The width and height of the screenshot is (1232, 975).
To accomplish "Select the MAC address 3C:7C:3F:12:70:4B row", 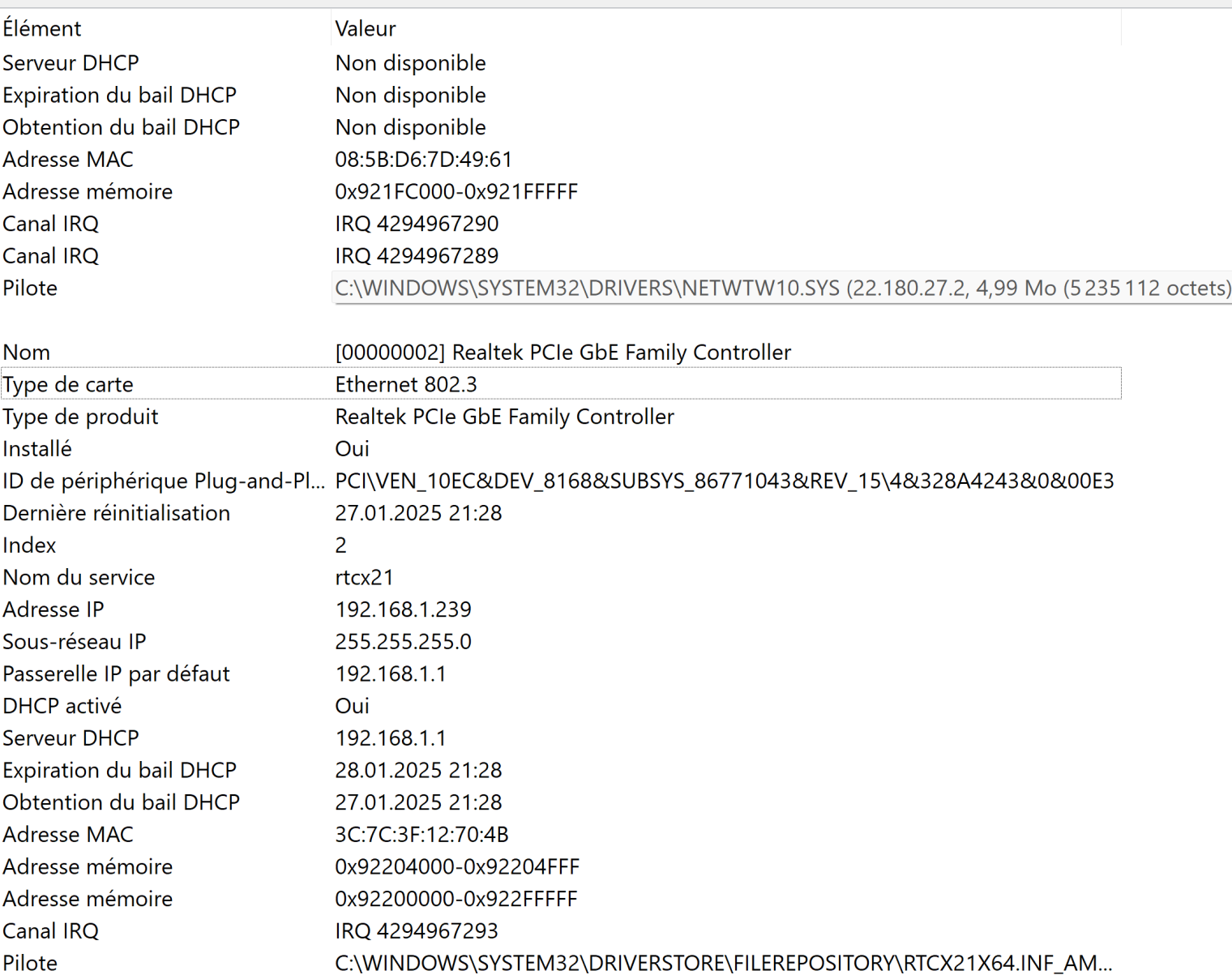I will tap(421, 835).
